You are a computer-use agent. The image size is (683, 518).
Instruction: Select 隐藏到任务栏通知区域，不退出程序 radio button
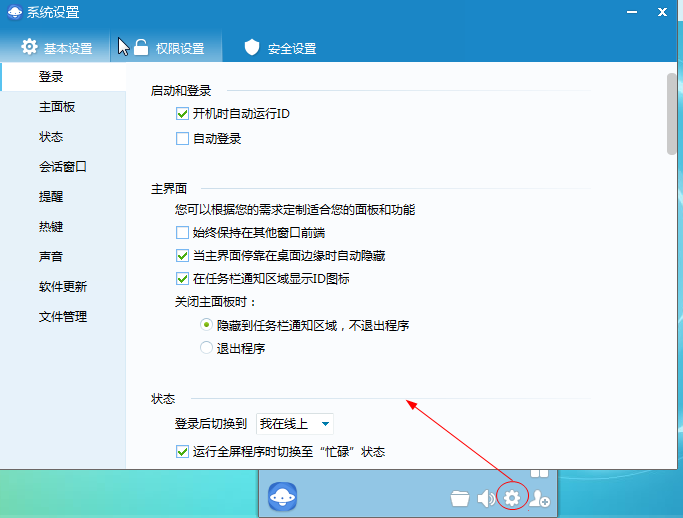[x=206, y=325]
